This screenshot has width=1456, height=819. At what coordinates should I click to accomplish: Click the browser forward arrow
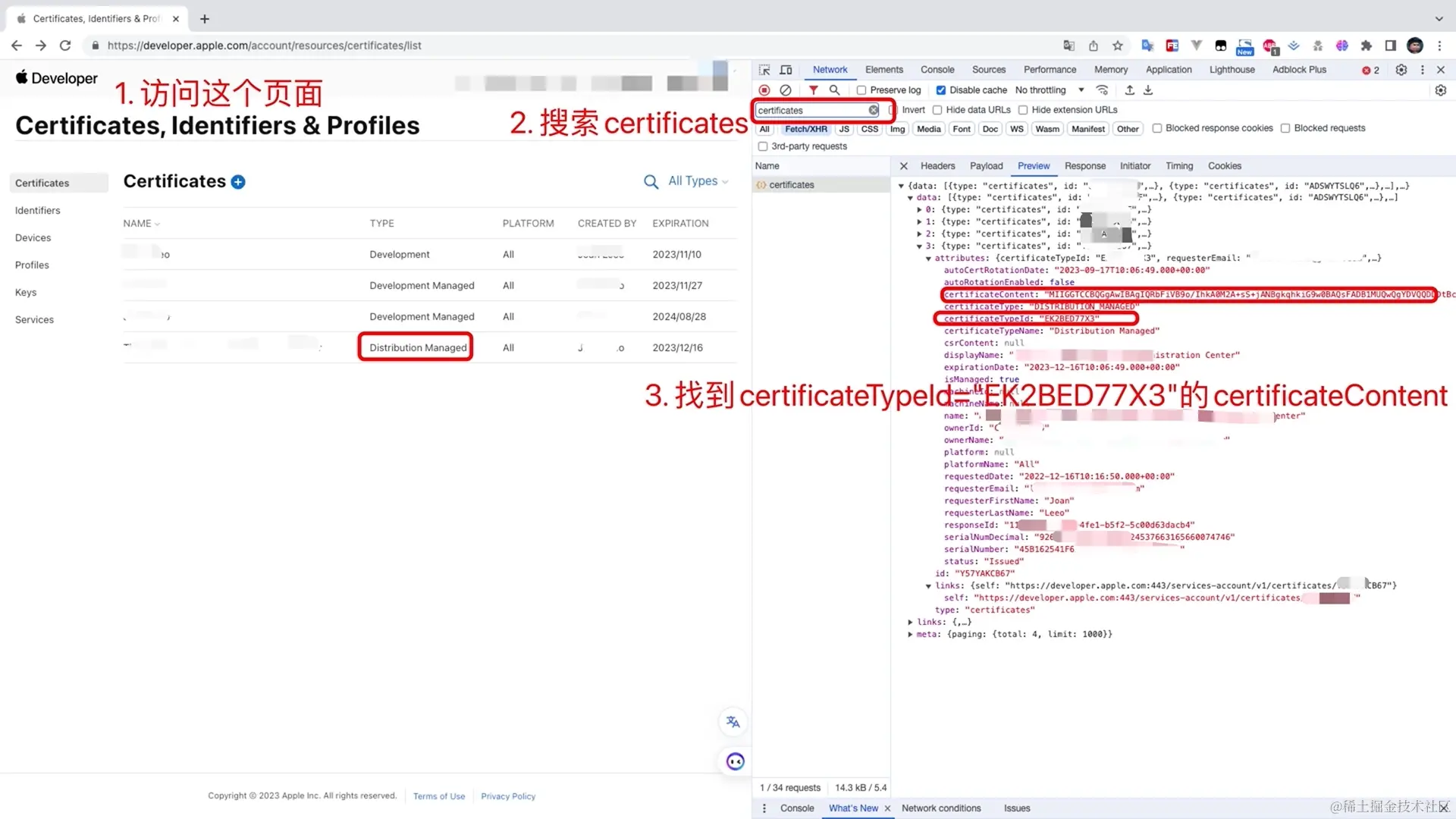[41, 45]
